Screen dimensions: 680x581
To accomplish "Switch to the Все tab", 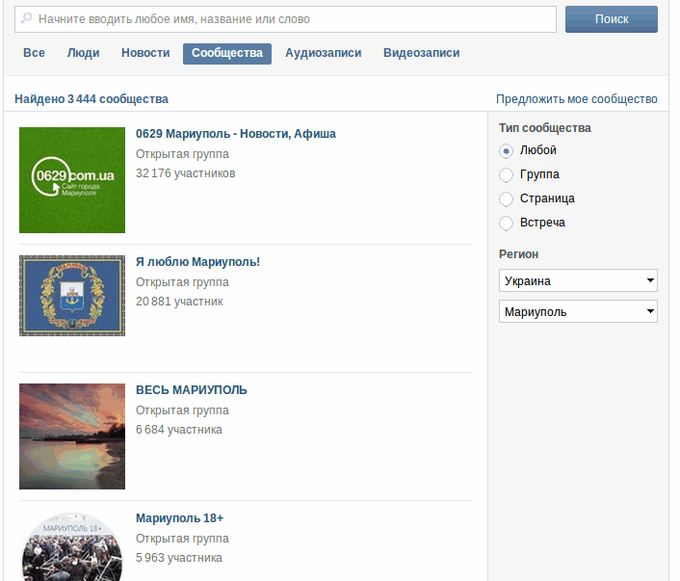I will [x=34, y=53].
